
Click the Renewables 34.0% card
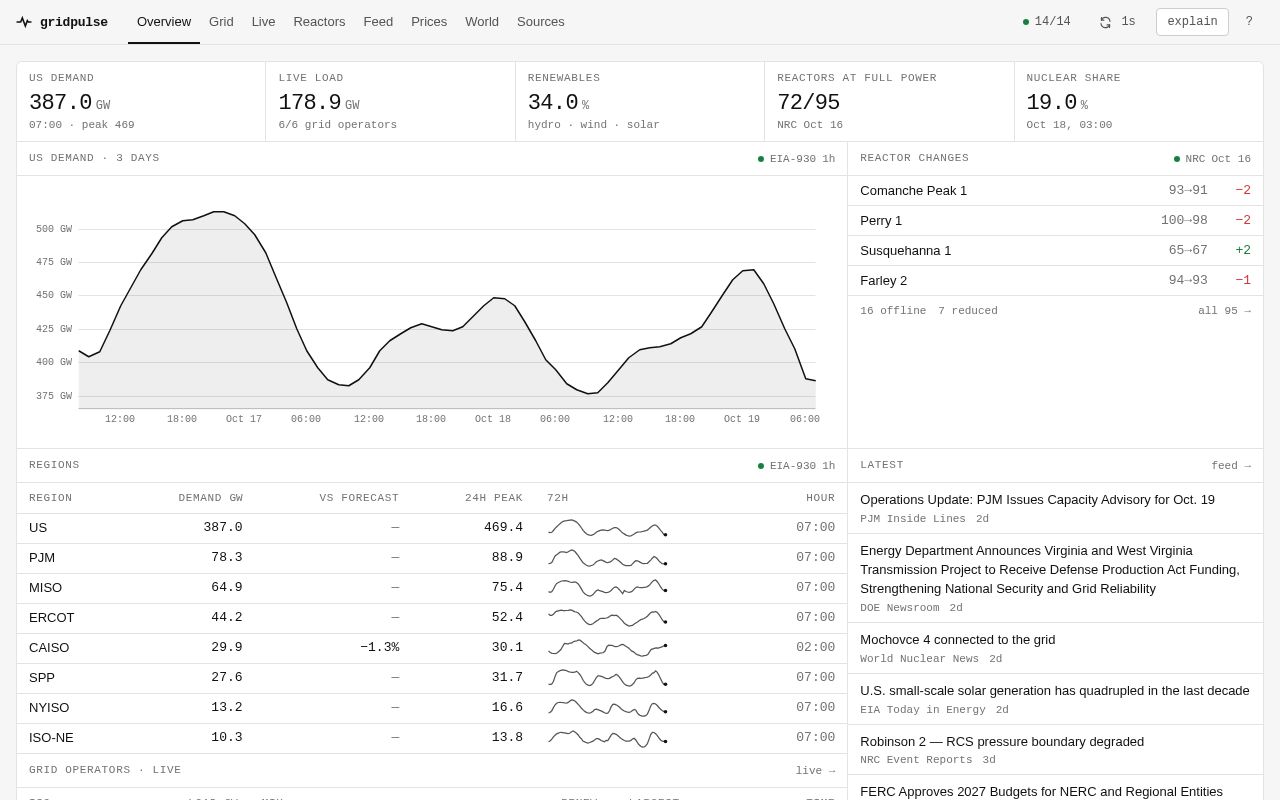point(640,102)
